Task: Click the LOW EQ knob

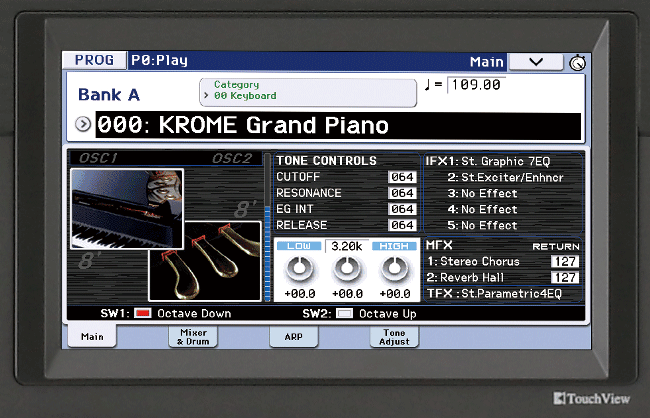Action: click(x=299, y=269)
